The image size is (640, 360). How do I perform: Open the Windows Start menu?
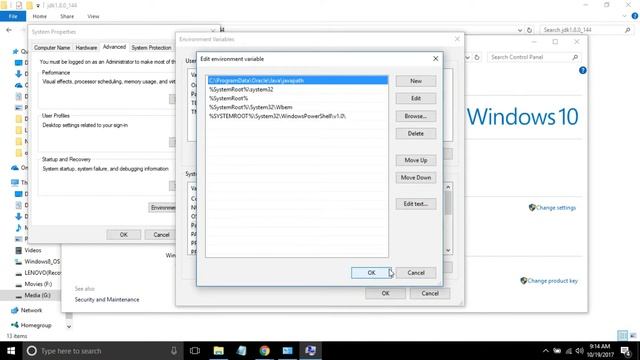coord(11,351)
